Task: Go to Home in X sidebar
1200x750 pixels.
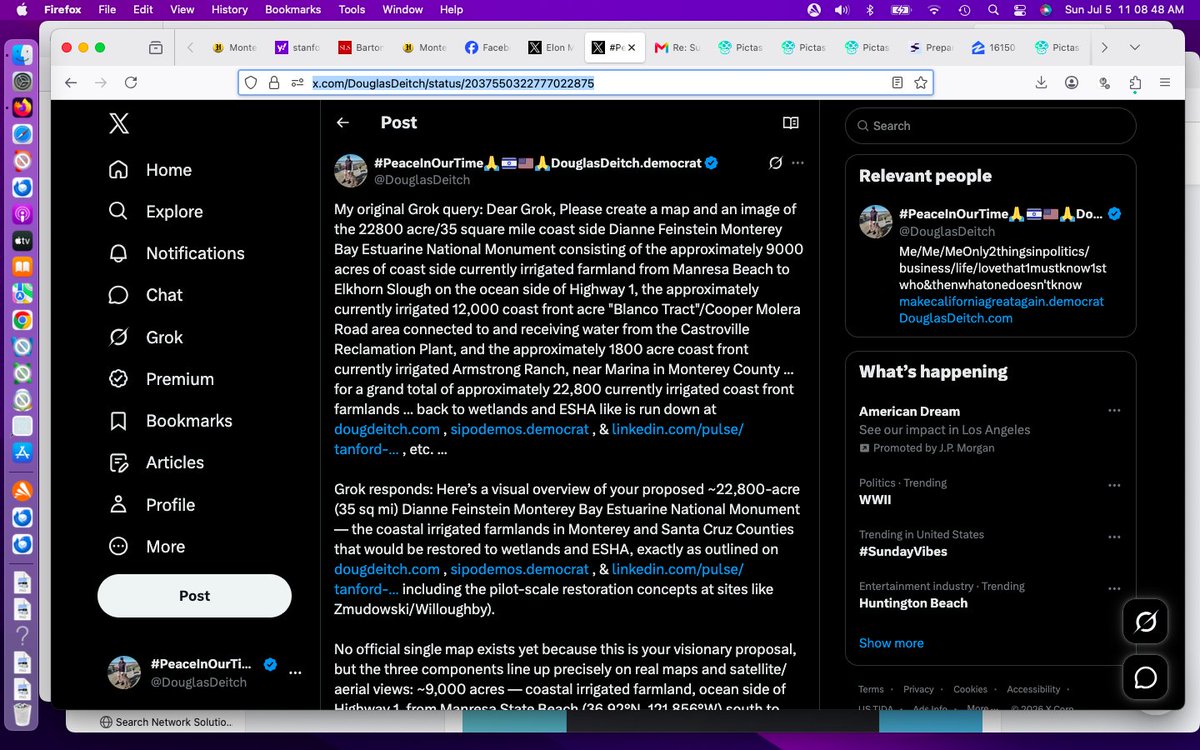Action: (150, 170)
